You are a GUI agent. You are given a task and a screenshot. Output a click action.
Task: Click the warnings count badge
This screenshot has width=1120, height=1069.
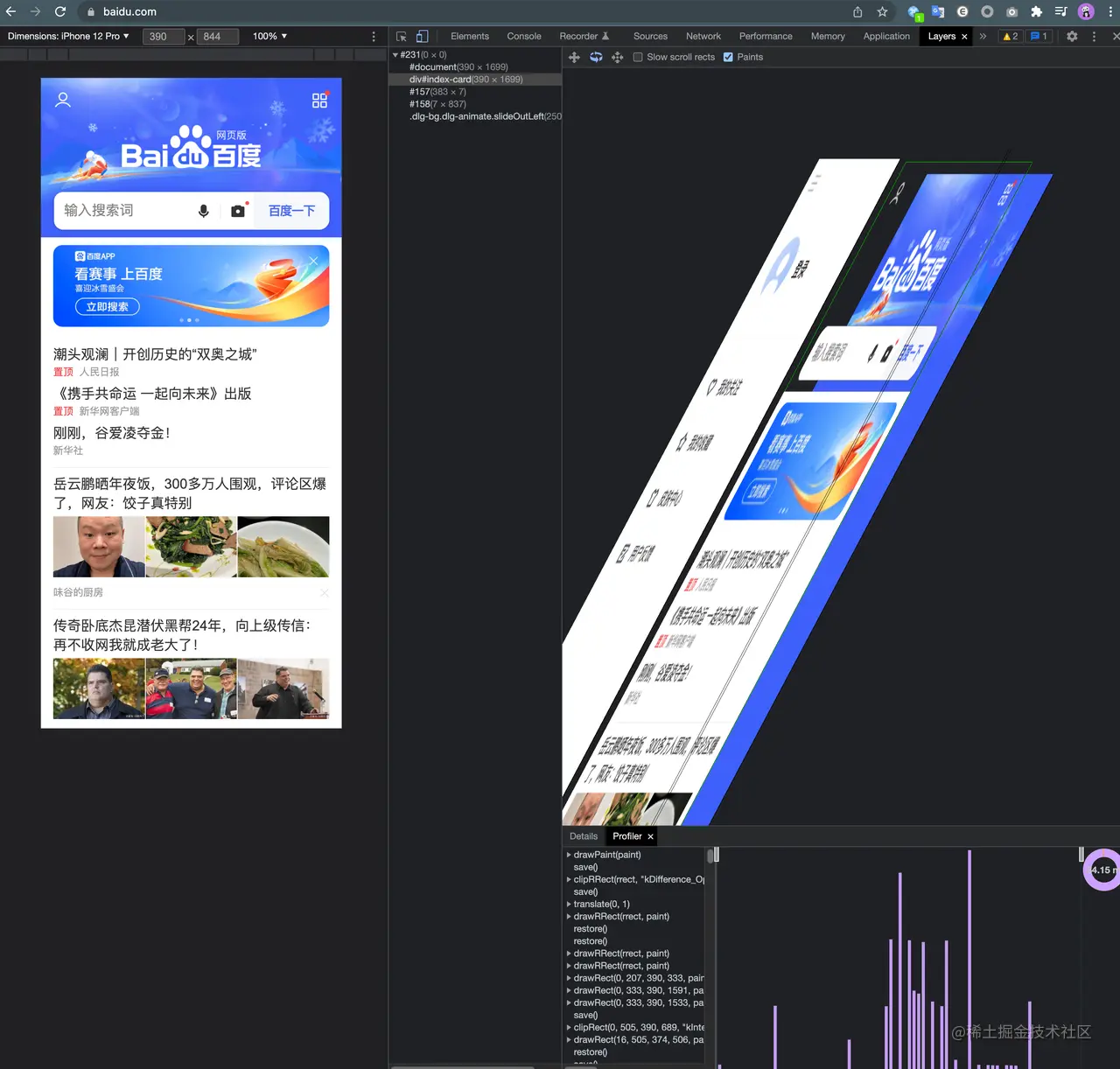(1011, 37)
